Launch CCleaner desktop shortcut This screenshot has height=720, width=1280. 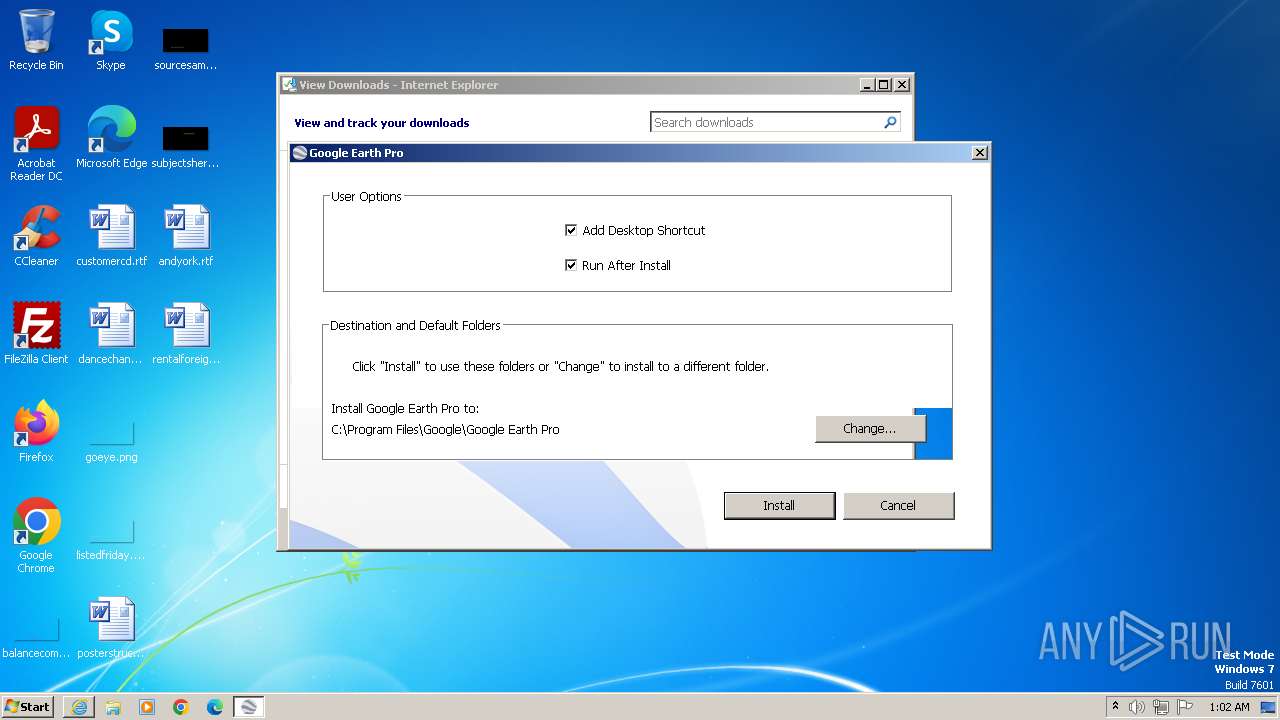click(36, 236)
